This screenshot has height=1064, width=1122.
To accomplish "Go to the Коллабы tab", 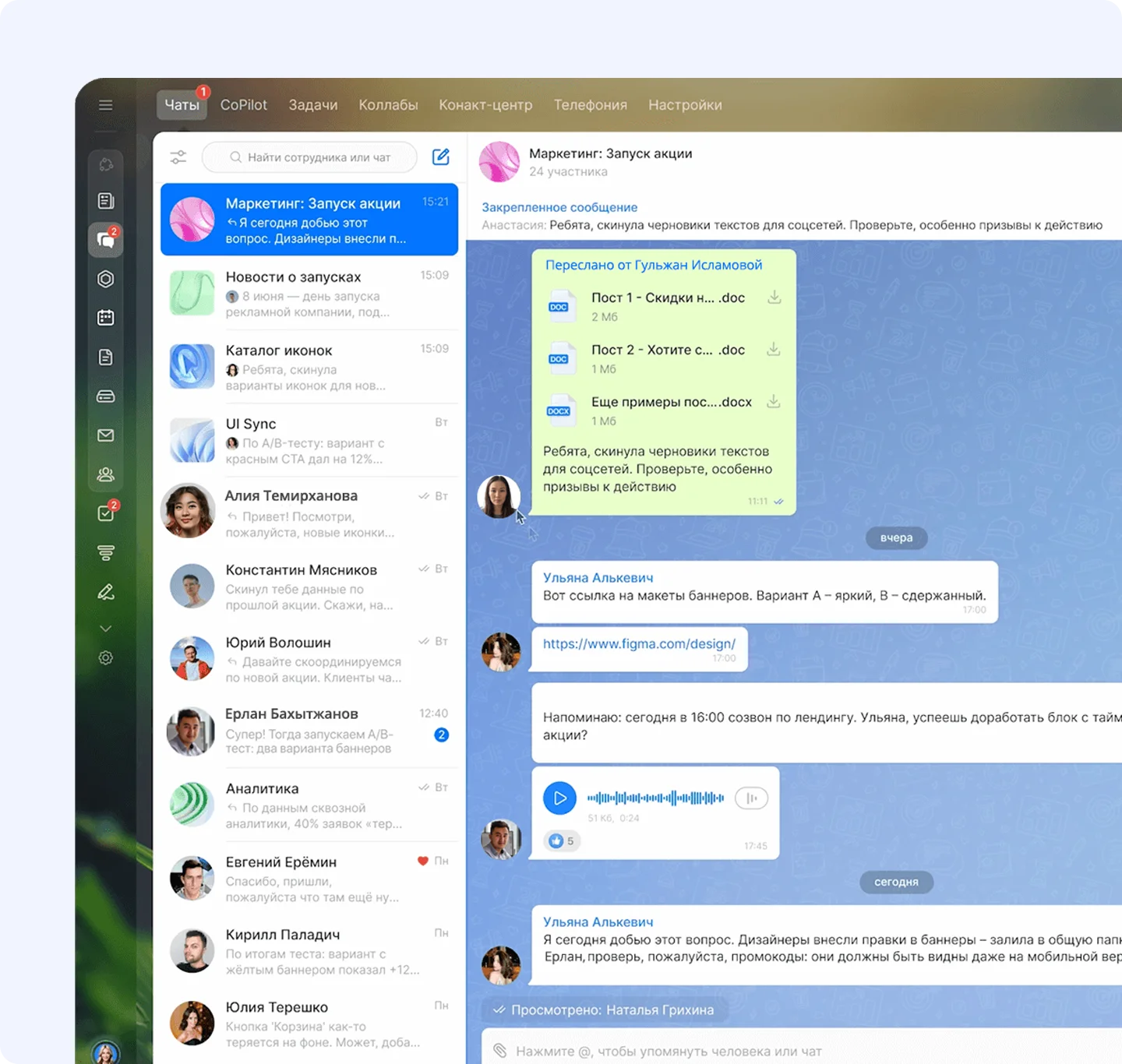I will click(388, 105).
